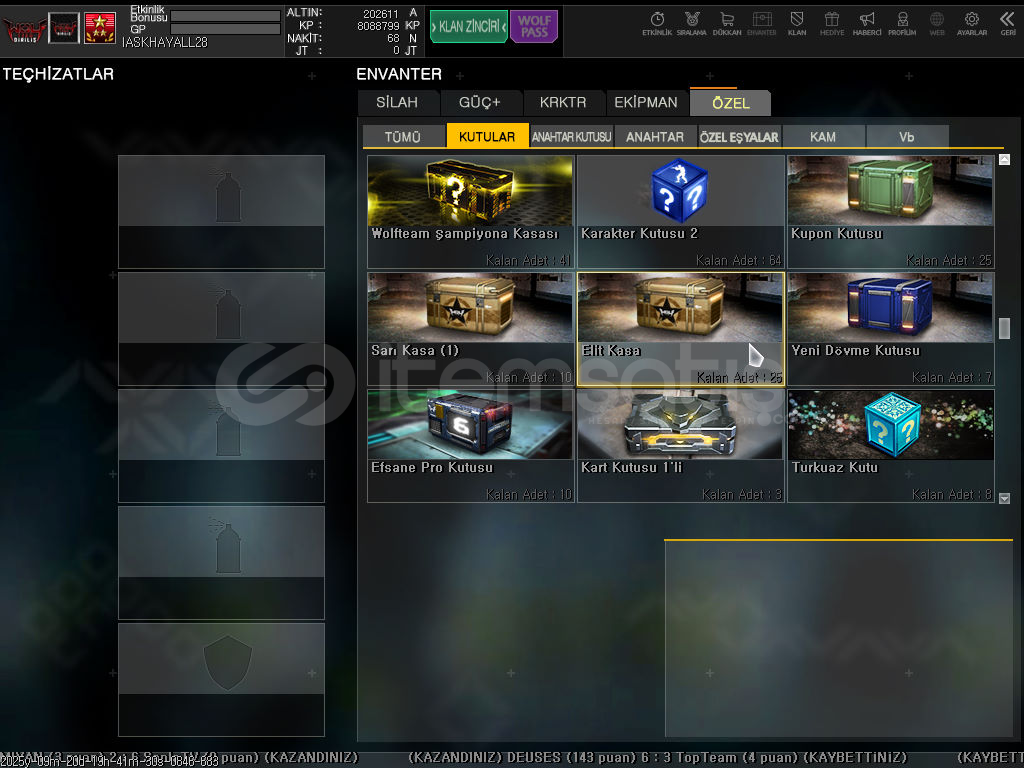Click the ALTIN value 202611
The height and width of the screenshot is (768, 1024).
coord(381,13)
